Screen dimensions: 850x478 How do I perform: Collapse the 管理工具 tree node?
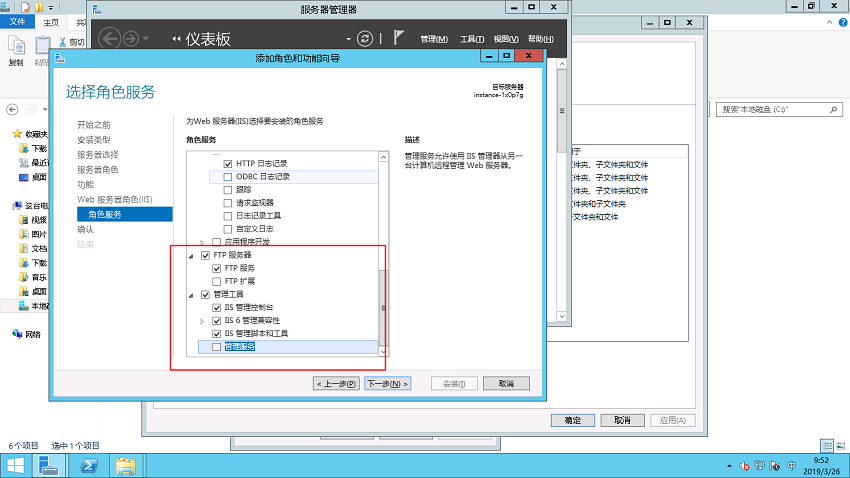(191, 295)
